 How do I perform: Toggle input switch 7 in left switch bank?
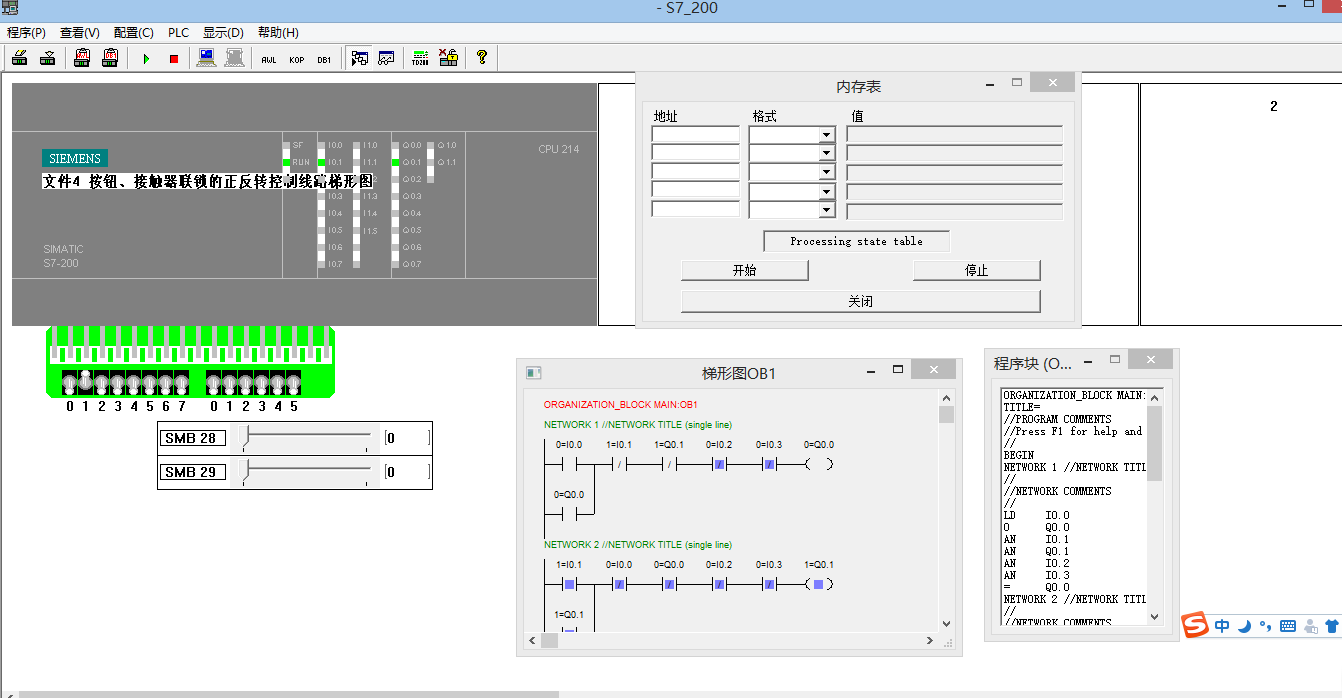tap(181, 384)
